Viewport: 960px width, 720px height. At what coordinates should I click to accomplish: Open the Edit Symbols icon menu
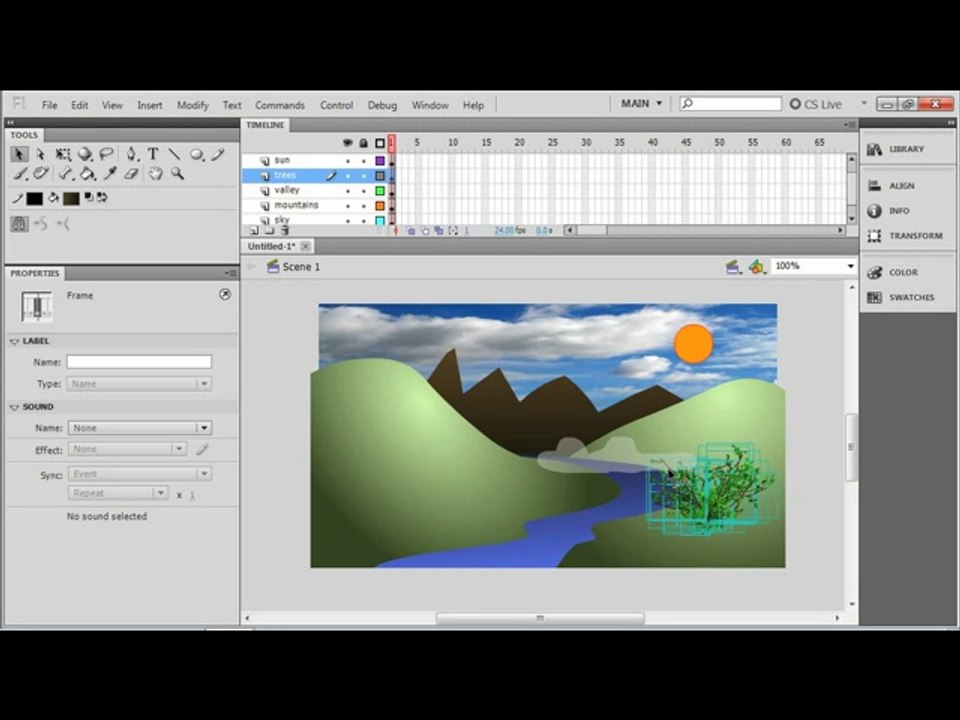(x=757, y=267)
